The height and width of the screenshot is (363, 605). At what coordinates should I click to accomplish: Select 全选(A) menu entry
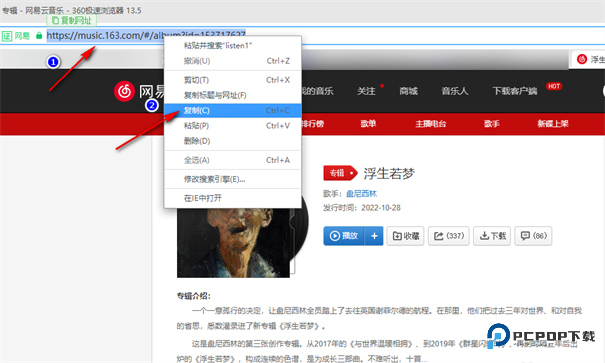[x=233, y=160]
